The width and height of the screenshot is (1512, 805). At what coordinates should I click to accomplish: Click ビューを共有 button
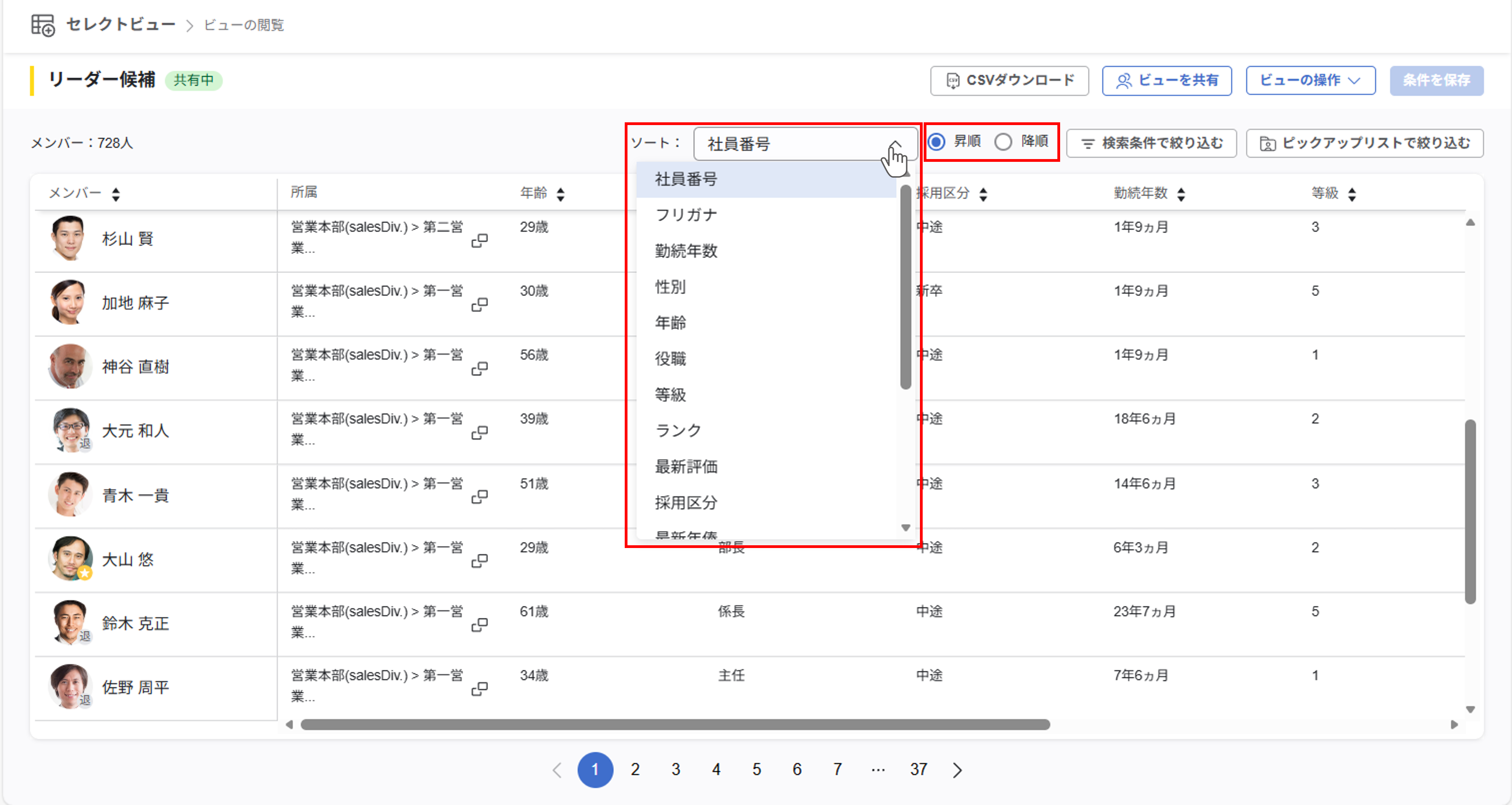(1166, 80)
